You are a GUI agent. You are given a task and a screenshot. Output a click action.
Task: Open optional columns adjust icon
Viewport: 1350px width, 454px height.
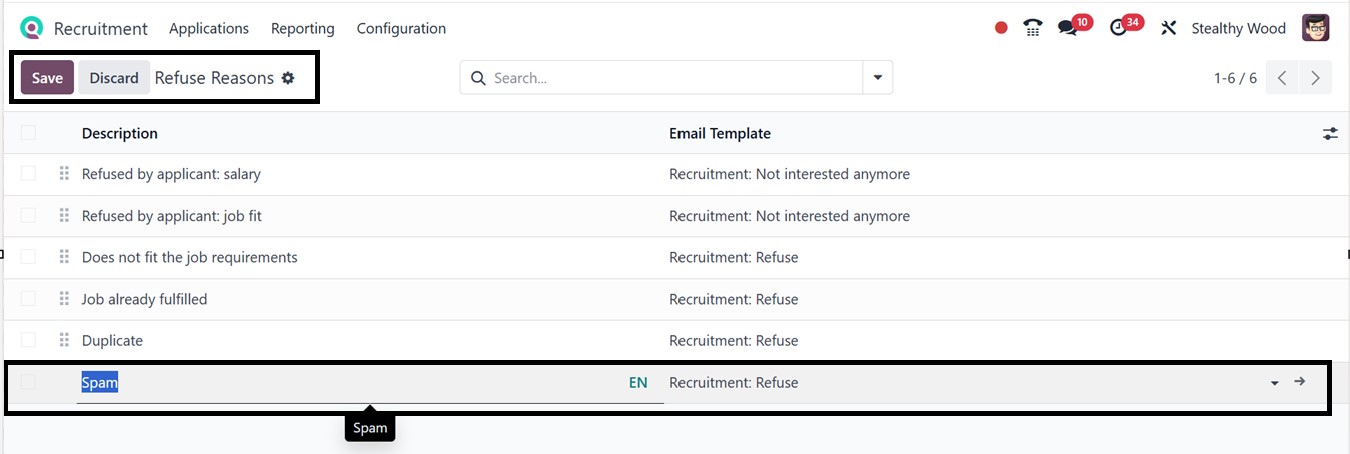coord(1330,133)
